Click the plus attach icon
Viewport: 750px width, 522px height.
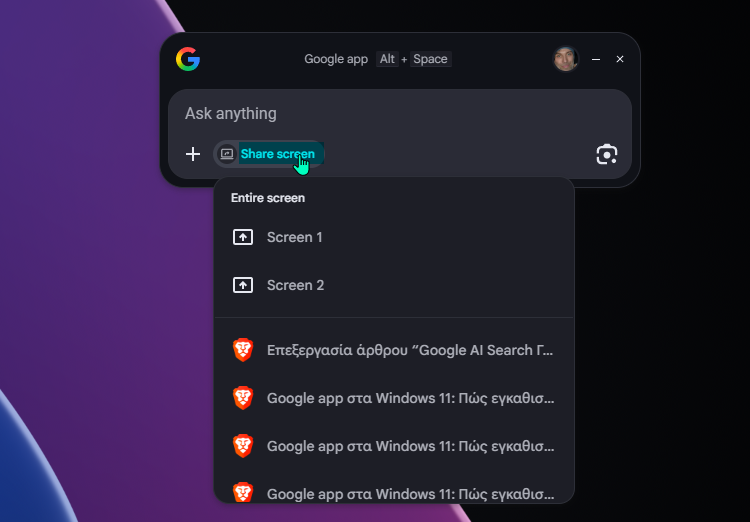click(x=193, y=154)
